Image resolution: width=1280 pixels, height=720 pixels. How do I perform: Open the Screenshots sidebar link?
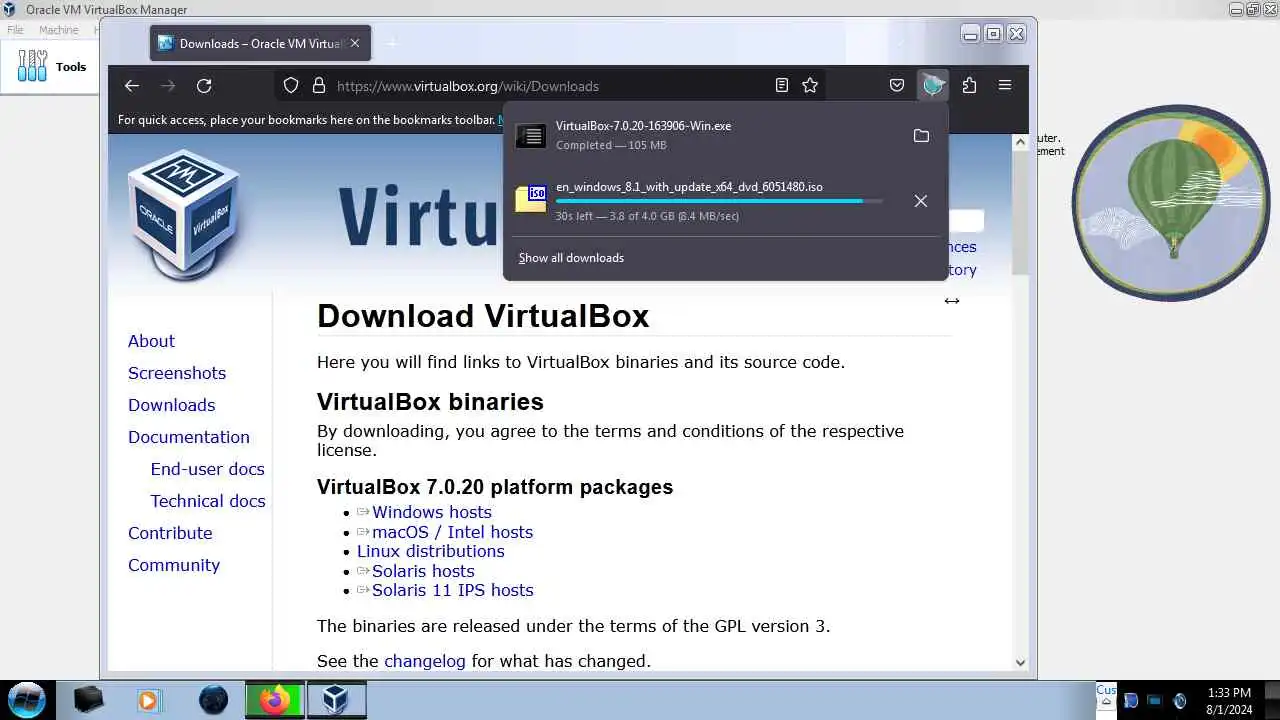click(x=177, y=373)
